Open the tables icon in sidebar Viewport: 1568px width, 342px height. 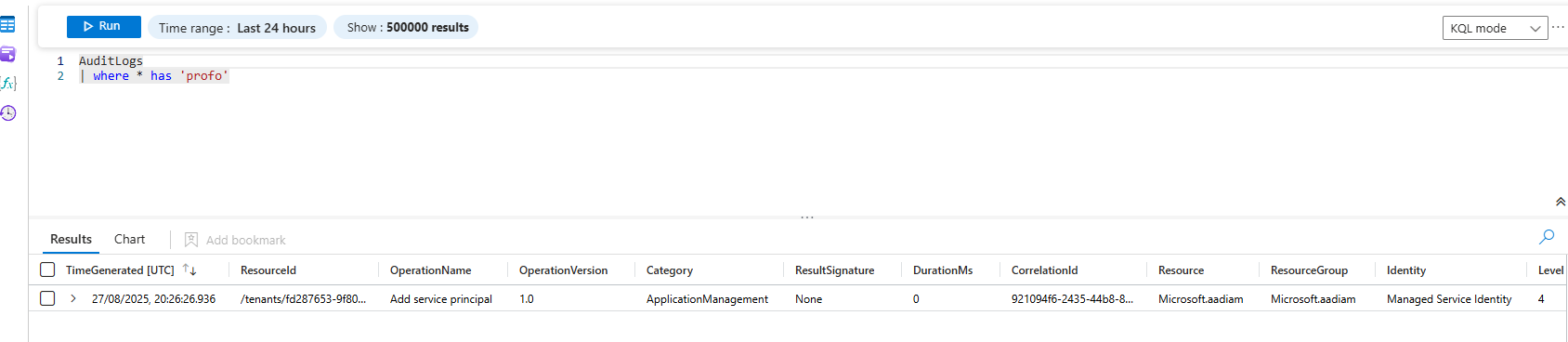point(7,24)
